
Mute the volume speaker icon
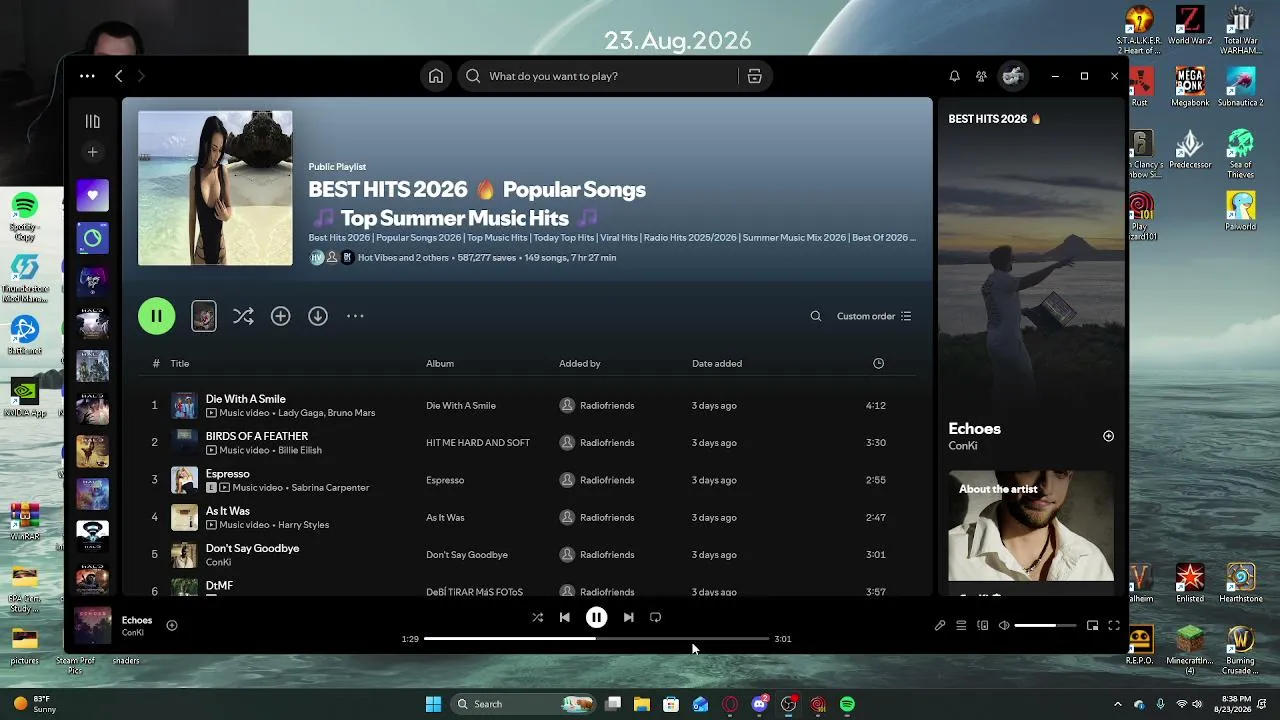1004,626
